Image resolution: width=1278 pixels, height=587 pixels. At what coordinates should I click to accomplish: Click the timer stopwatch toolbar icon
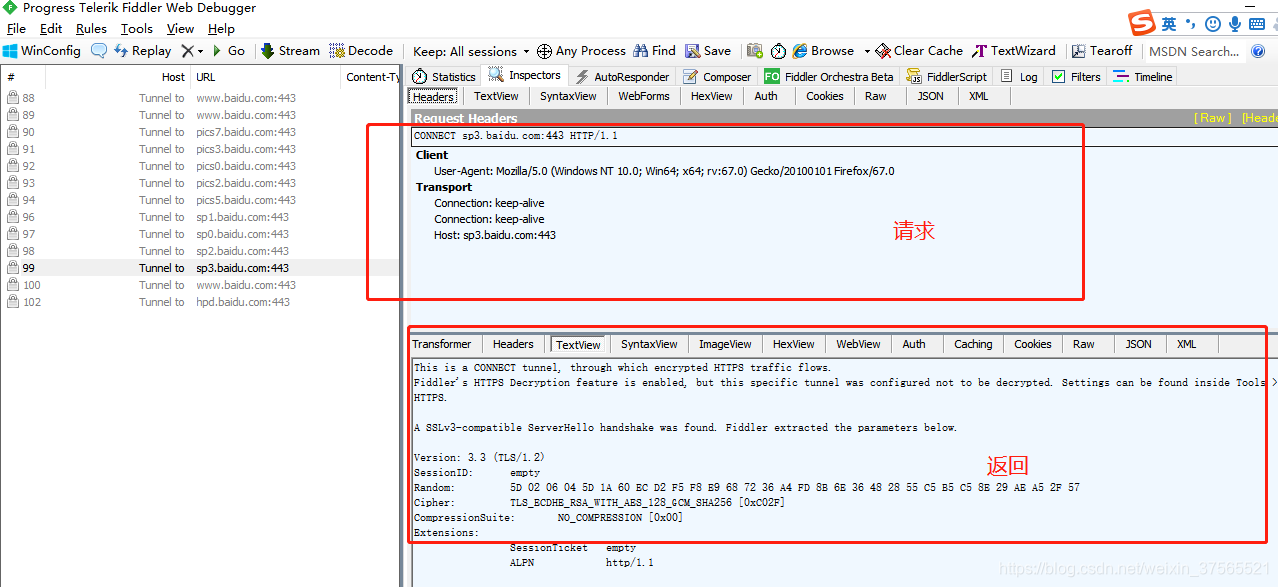[778, 51]
